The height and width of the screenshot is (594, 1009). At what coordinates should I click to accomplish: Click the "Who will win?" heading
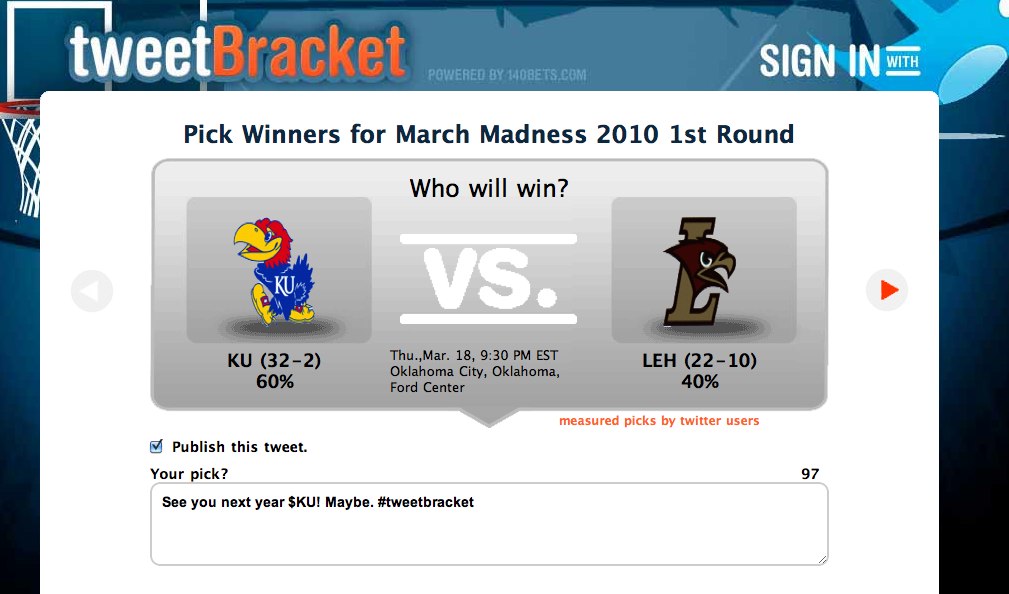pyautogui.click(x=489, y=188)
